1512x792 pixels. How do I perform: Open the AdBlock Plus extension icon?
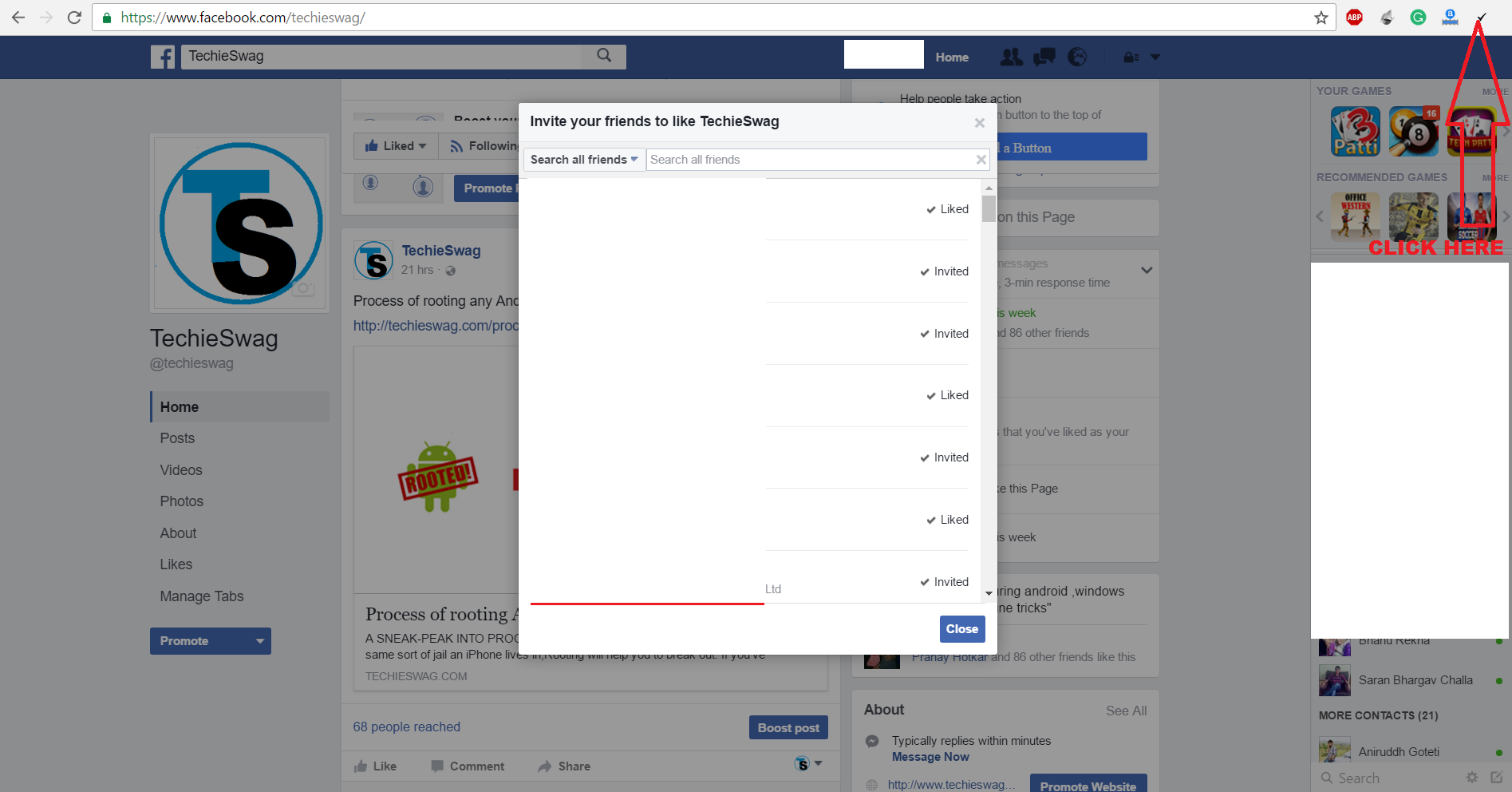1355,18
